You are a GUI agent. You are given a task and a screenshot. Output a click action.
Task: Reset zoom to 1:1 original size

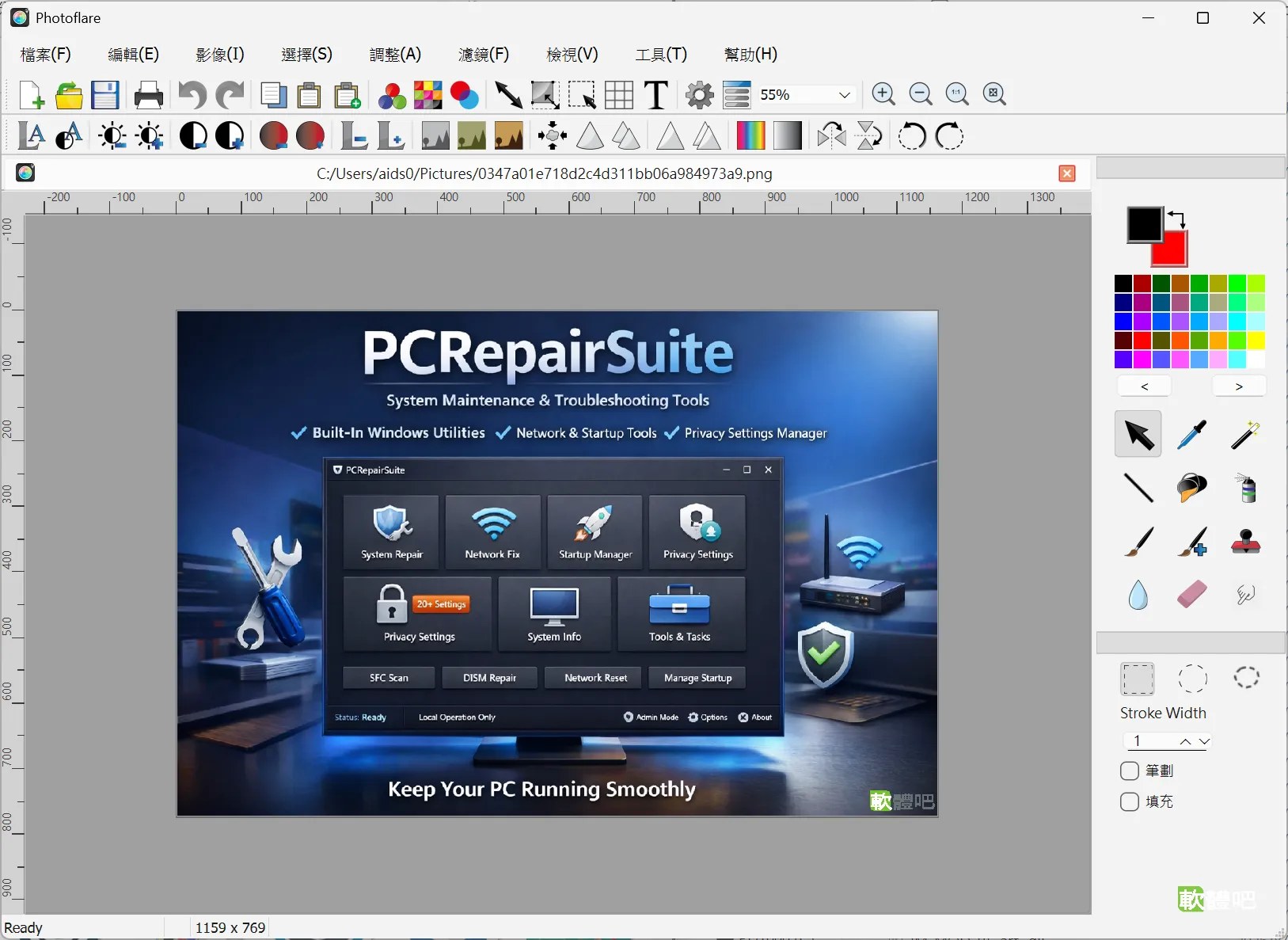(x=958, y=94)
